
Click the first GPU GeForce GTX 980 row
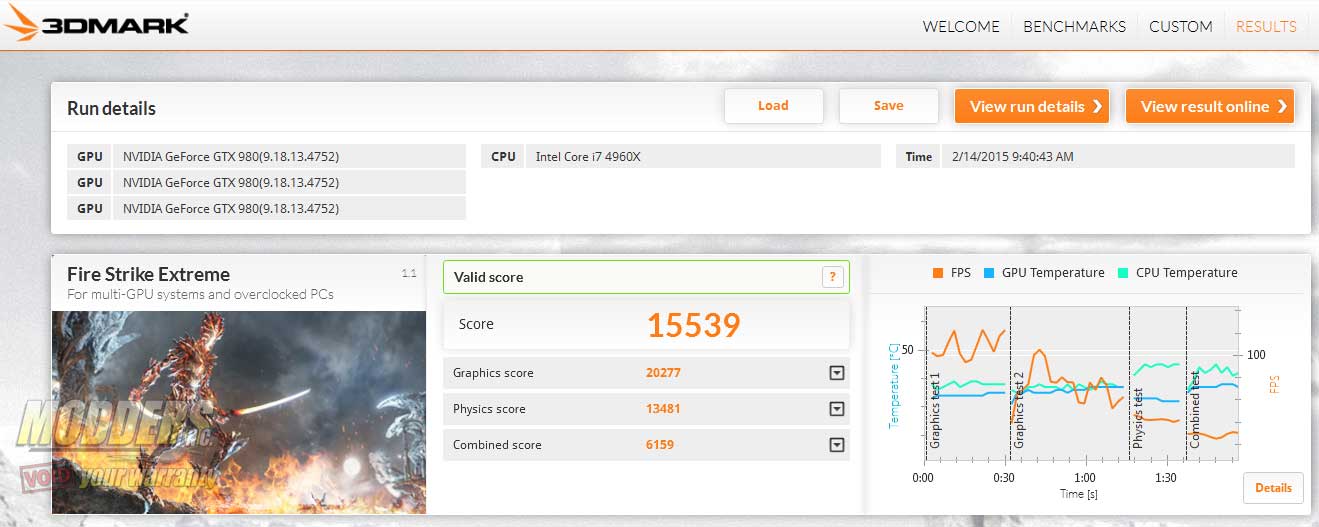267,156
